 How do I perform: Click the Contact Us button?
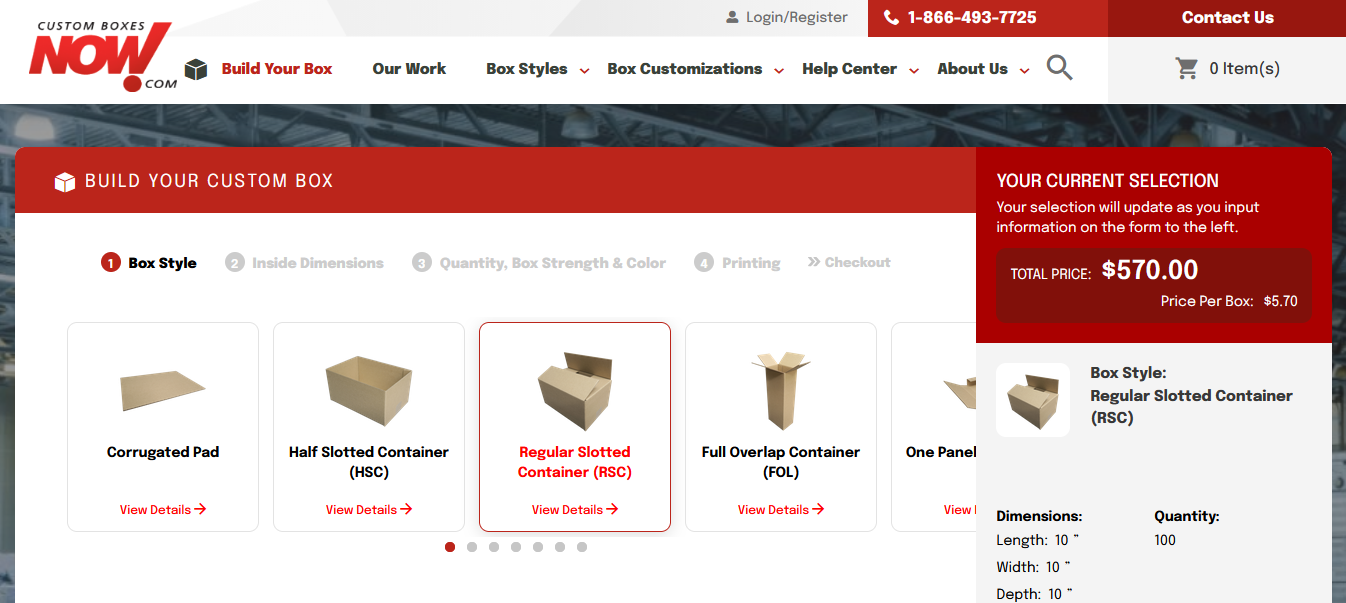pos(1227,18)
